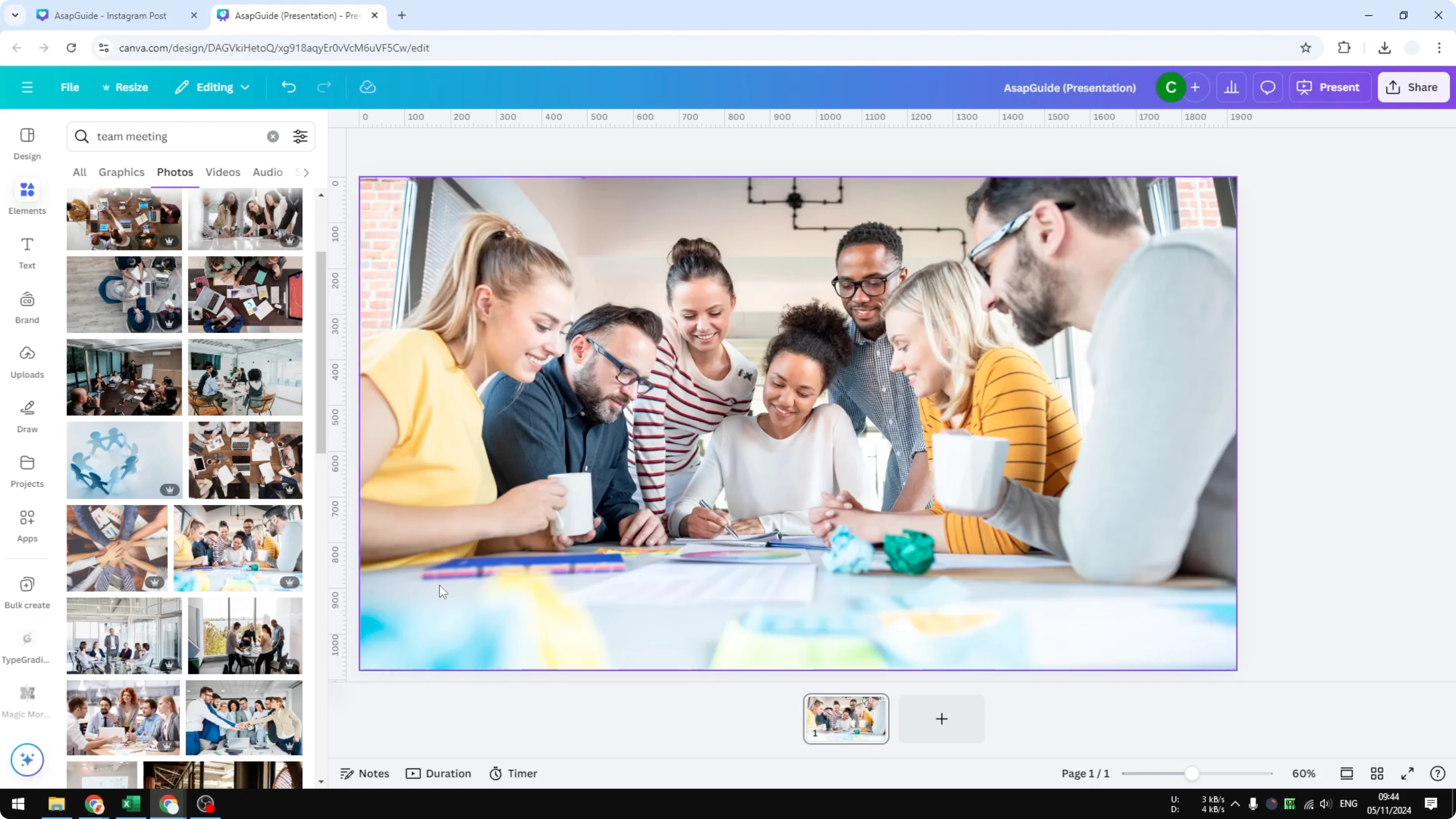The width and height of the screenshot is (1456, 819).
Task: Select the Audio tab
Action: pos(267,172)
